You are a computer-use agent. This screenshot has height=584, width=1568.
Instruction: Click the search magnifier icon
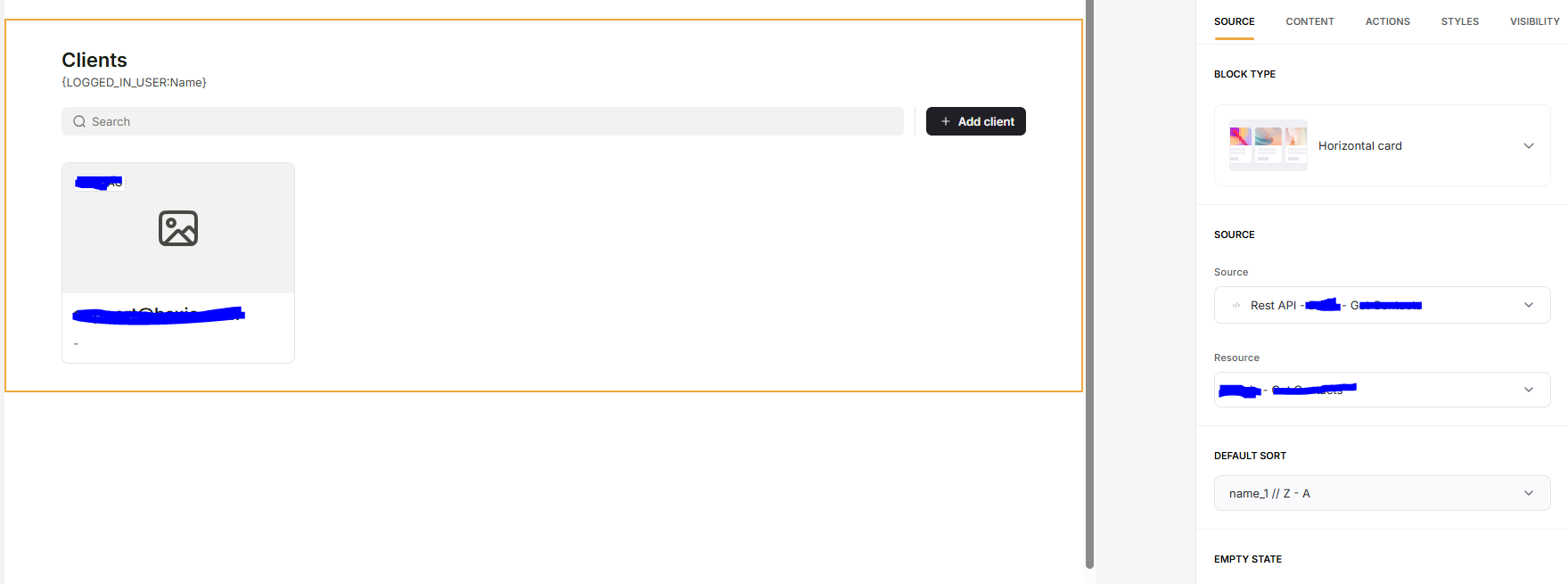(x=79, y=121)
